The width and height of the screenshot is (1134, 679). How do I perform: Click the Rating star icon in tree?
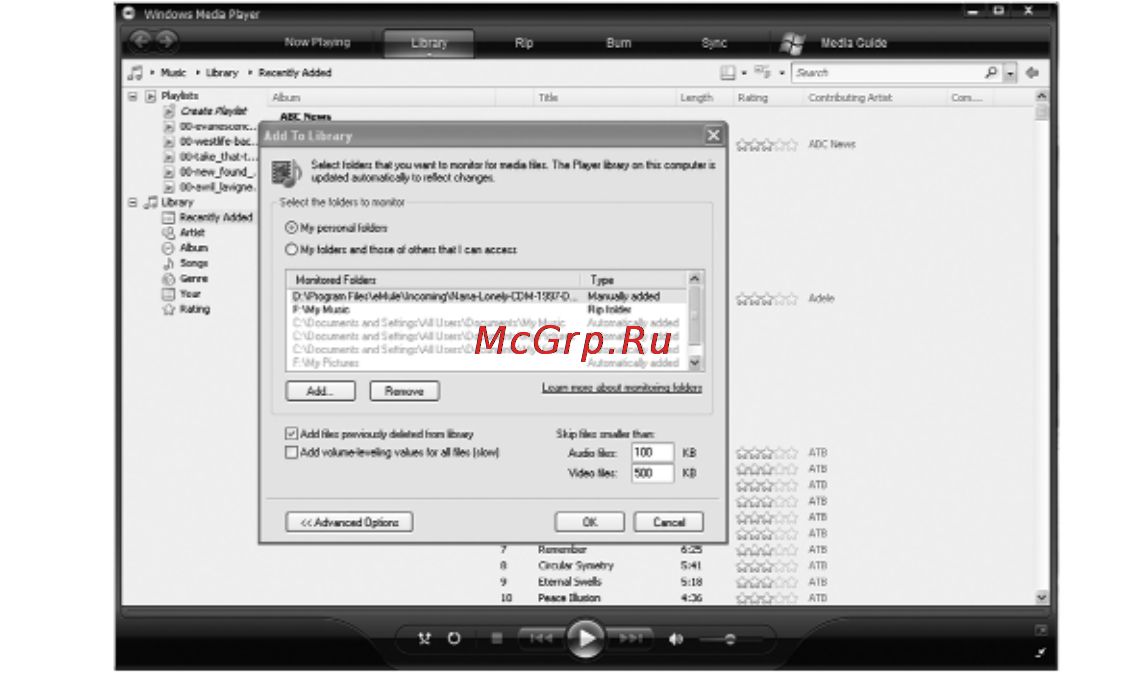(169, 309)
